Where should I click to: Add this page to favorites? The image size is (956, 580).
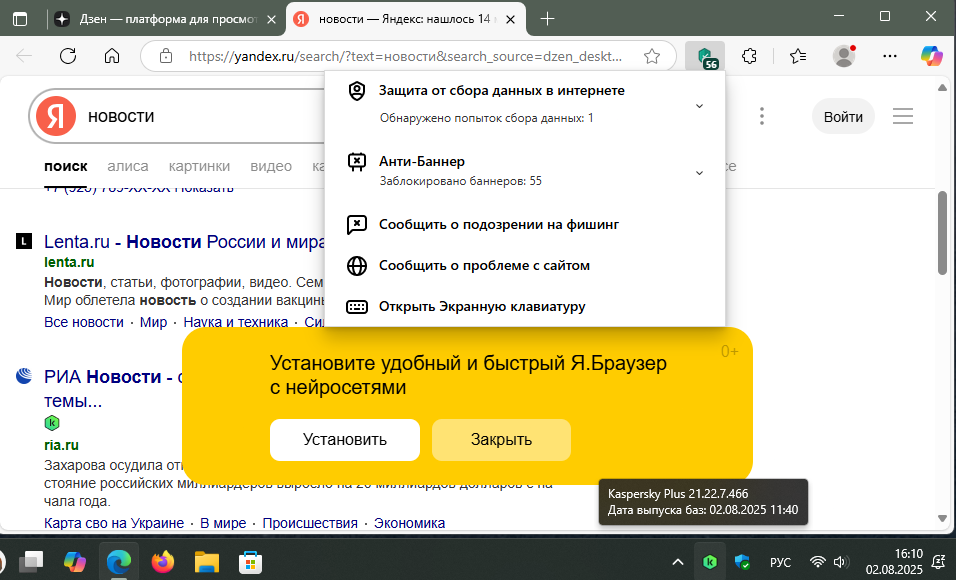click(x=652, y=57)
